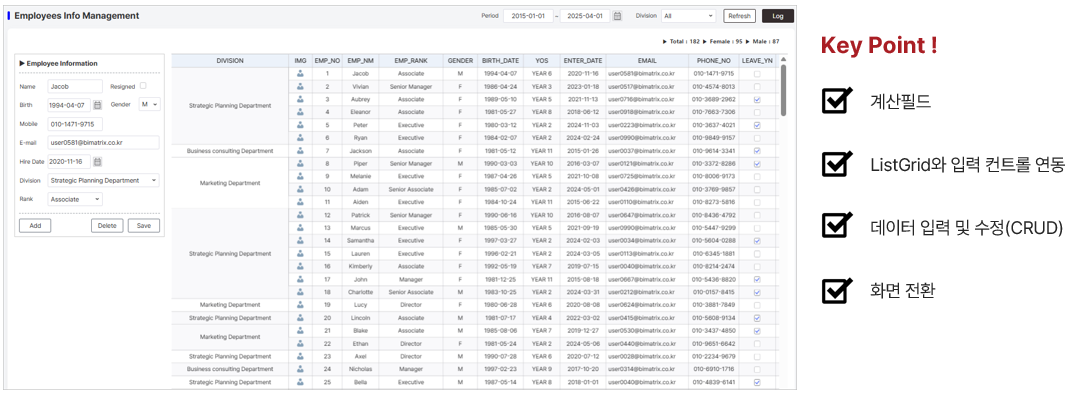Click the Mobile input field

point(75,124)
